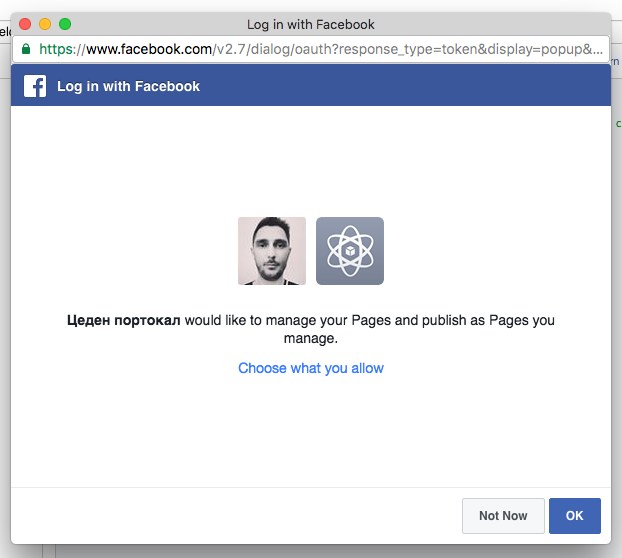Click the user profile photo thumbnail
This screenshot has width=622, height=558.
pos(272,251)
